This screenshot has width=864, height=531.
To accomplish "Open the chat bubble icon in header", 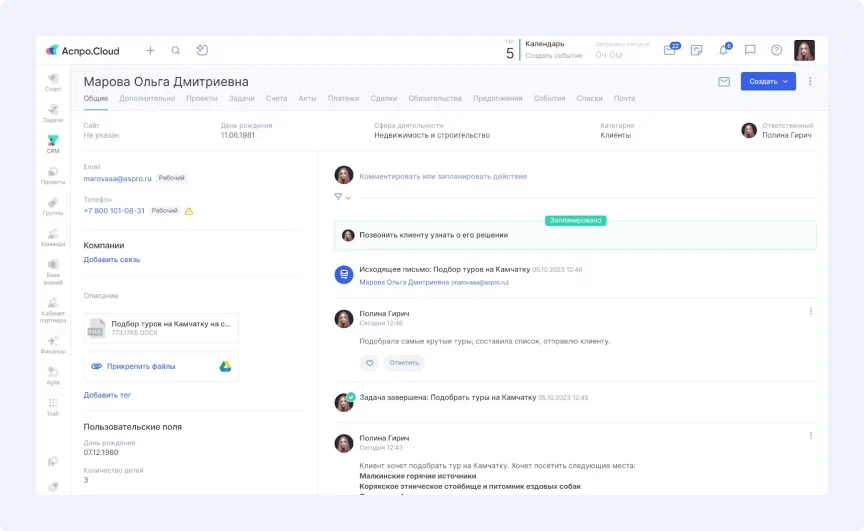I will (750, 50).
